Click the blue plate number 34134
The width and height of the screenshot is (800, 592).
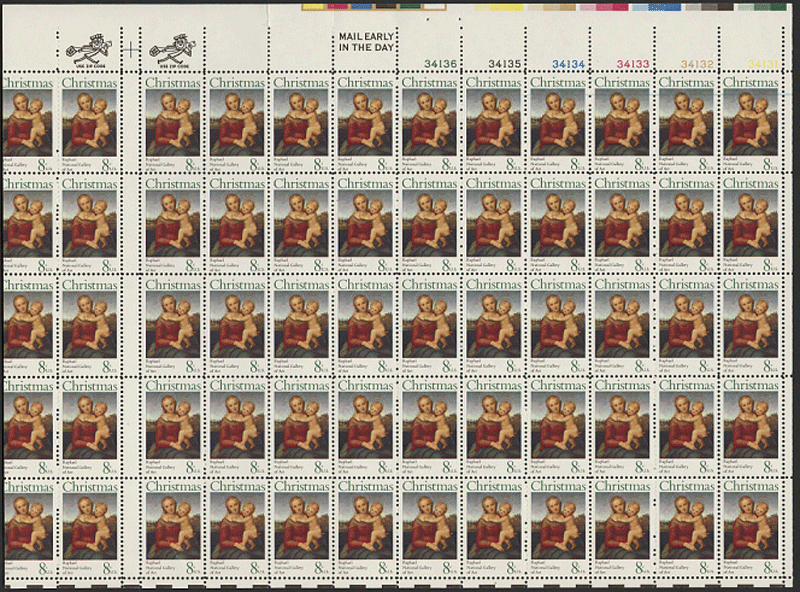[x=568, y=64]
